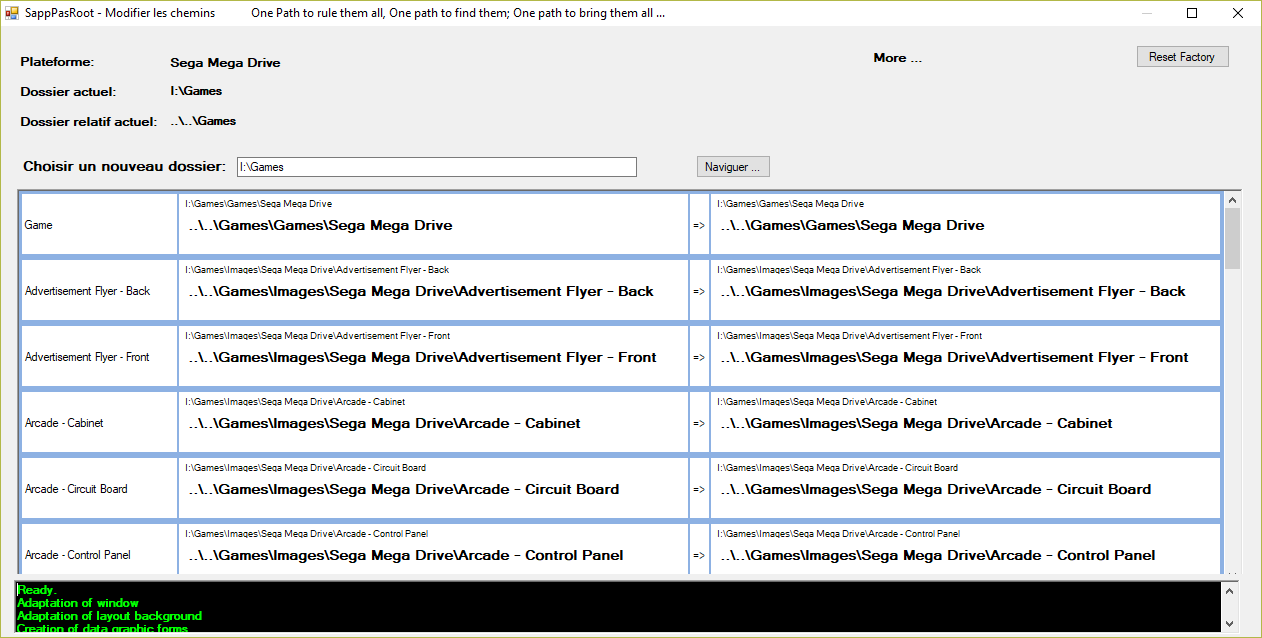Click the Dossier actuel value I:\Games
Image resolution: width=1262 pixels, height=638 pixels.
pyautogui.click(x=196, y=91)
